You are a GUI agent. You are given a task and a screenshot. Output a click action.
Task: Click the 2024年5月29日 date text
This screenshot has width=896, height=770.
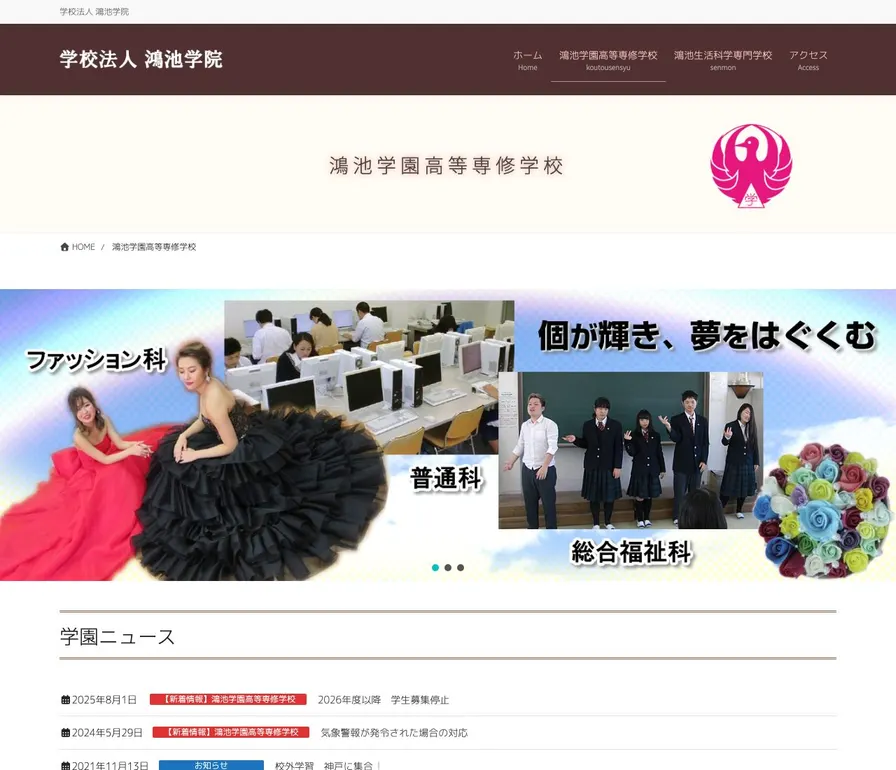tap(107, 732)
